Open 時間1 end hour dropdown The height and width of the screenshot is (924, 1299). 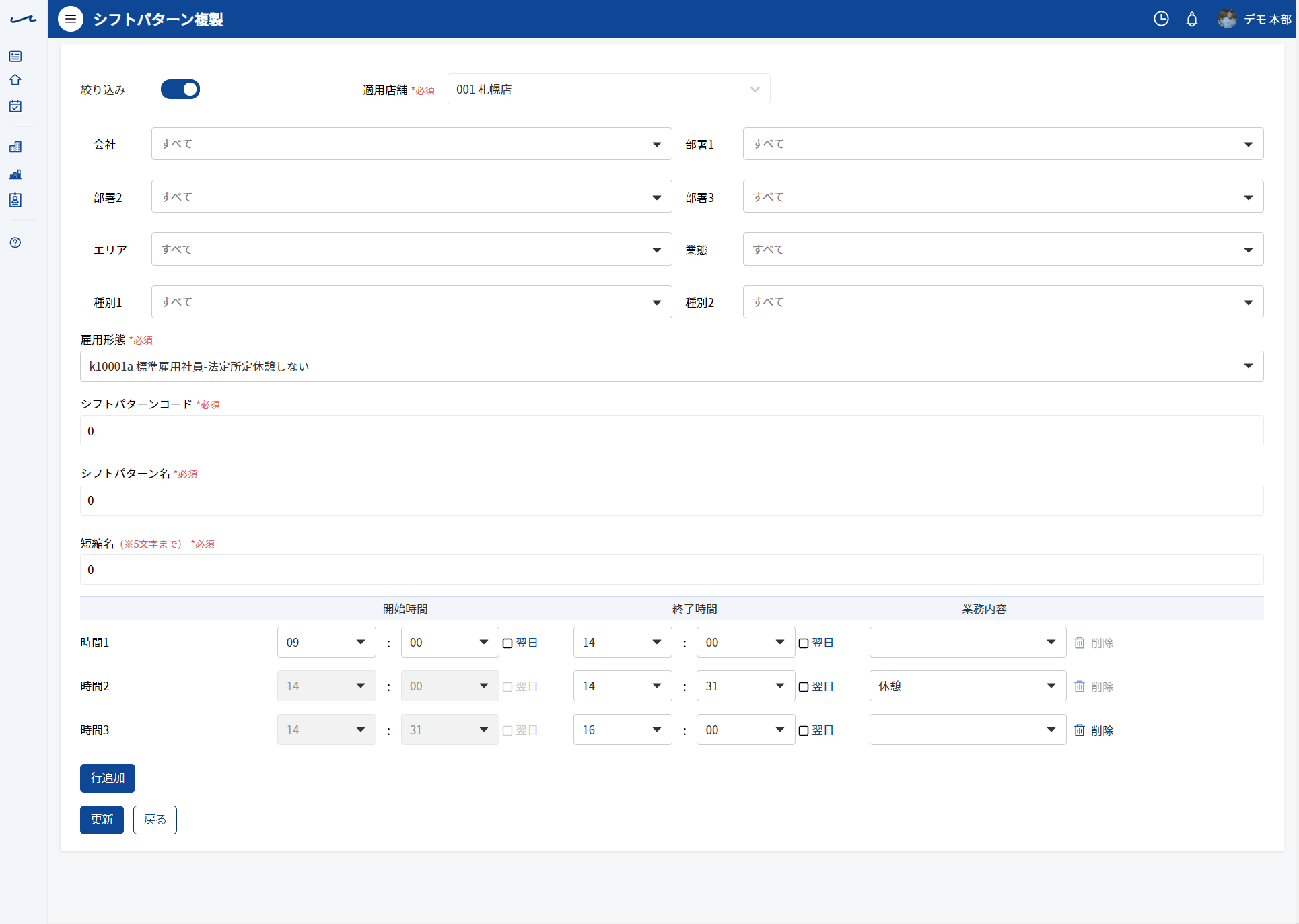(623, 643)
